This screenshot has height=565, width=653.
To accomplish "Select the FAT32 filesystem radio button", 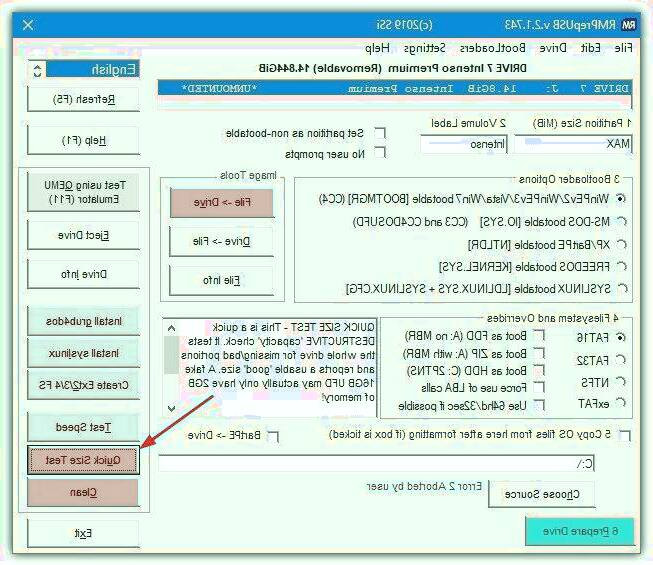I will [621, 359].
